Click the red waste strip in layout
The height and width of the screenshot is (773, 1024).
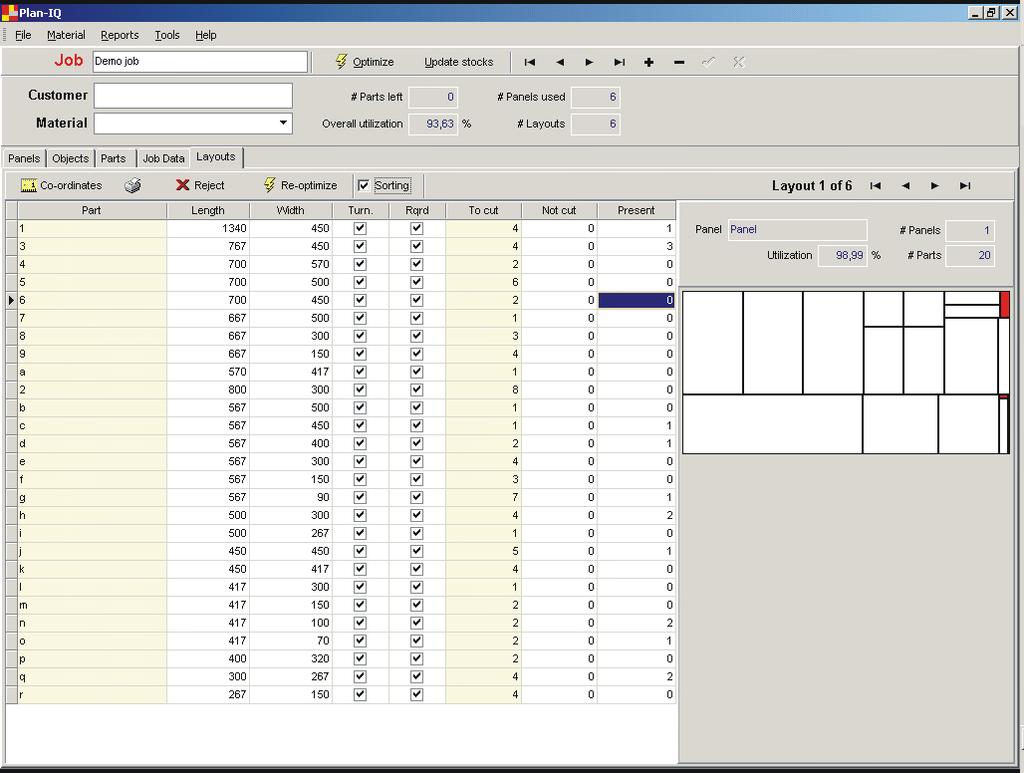click(x=1004, y=305)
